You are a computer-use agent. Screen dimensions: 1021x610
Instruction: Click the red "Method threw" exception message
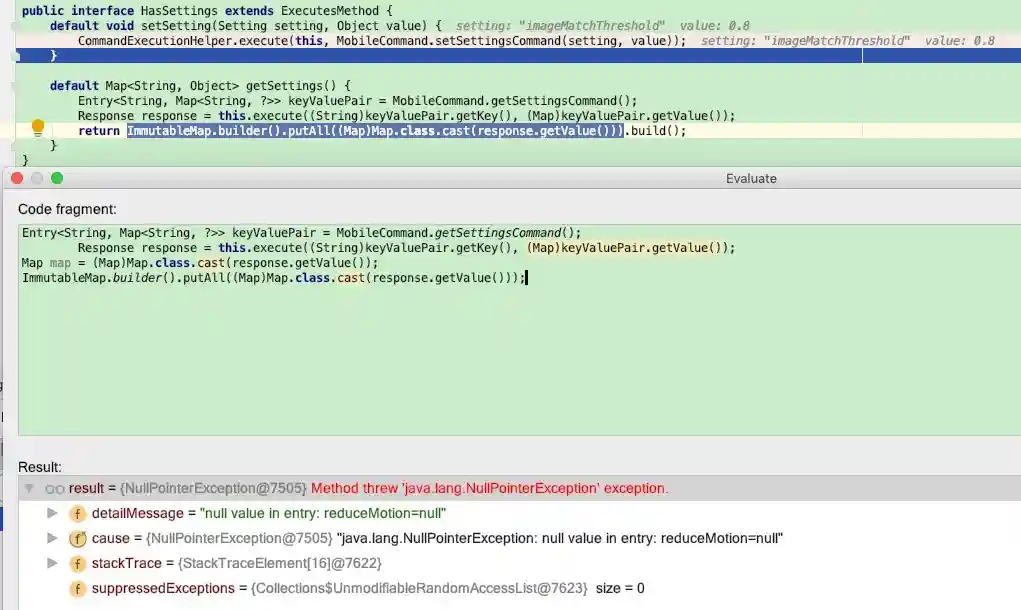pyautogui.click(x=490, y=488)
